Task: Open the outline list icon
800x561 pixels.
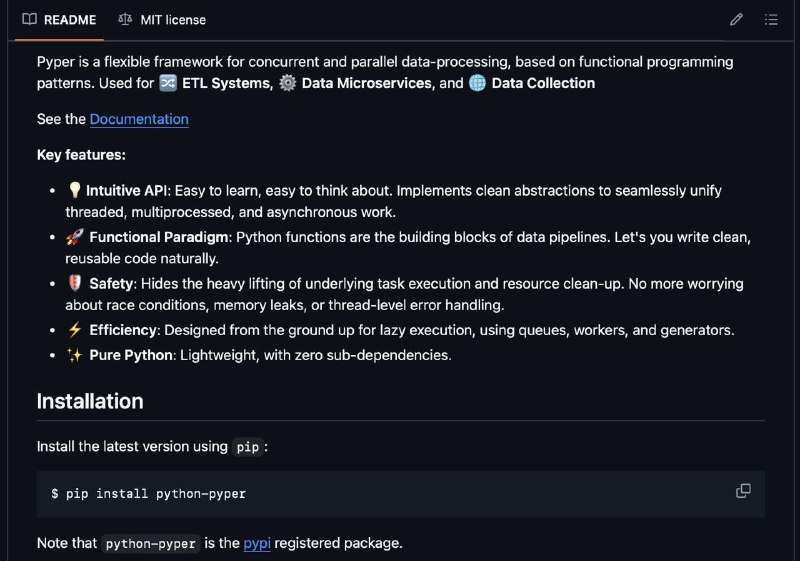Action: [x=771, y=20]
